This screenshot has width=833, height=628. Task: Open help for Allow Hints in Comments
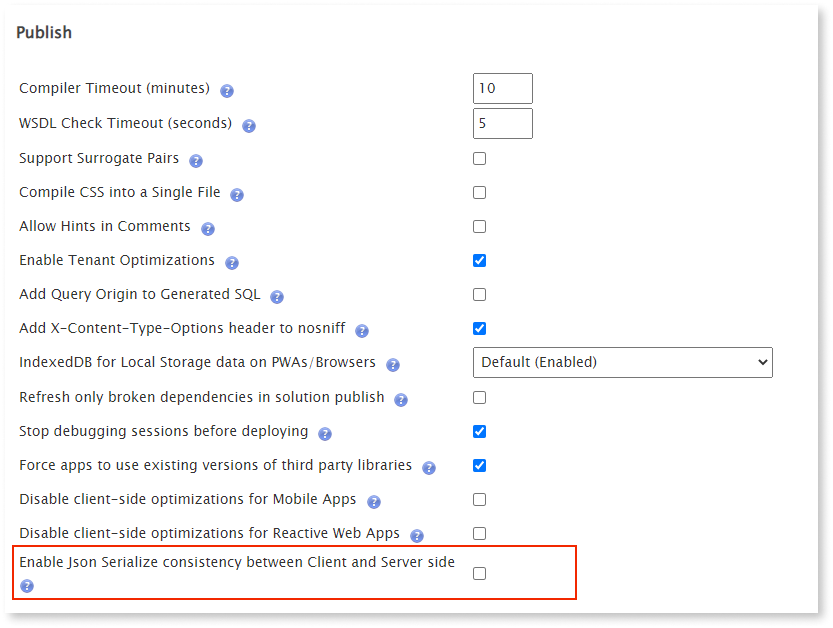(x=207, y=227)
